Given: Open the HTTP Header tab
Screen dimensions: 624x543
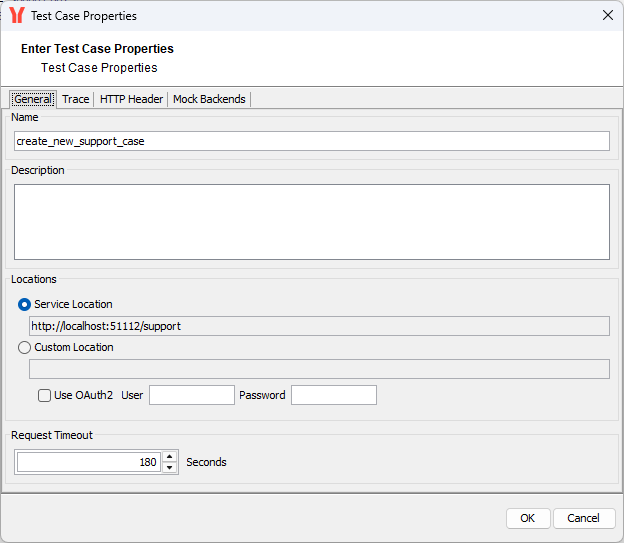Looking at the screenshot, I should tap(131, 99).
